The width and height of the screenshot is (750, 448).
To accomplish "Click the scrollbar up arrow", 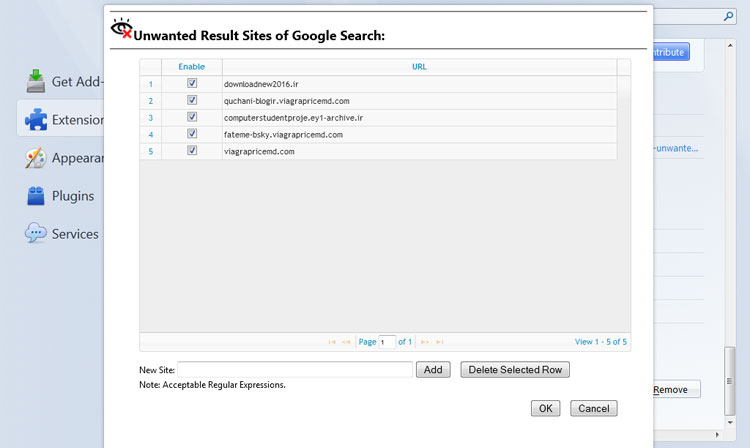I will tap(730, 45).
